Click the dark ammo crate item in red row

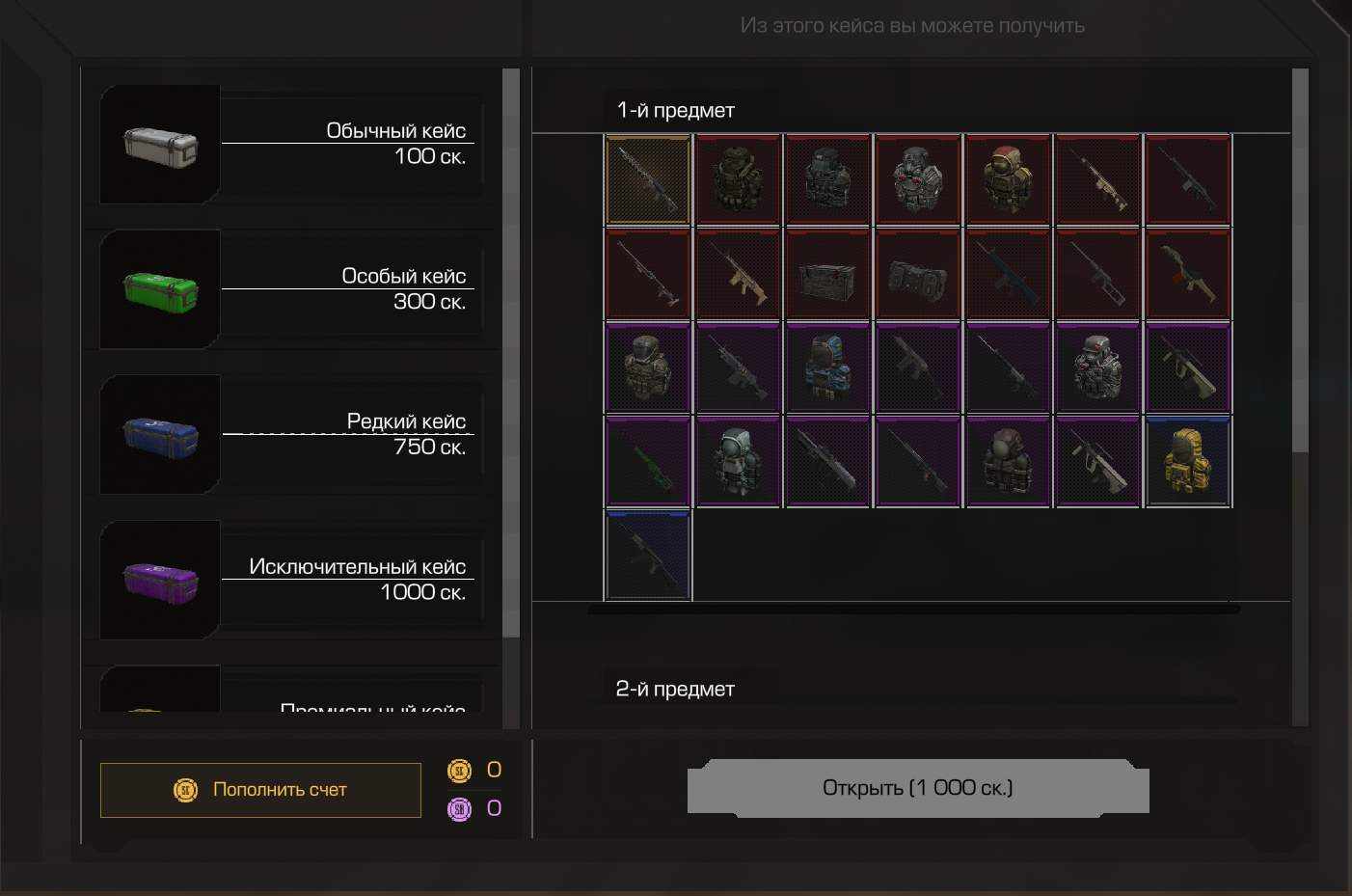click(827, 274)
